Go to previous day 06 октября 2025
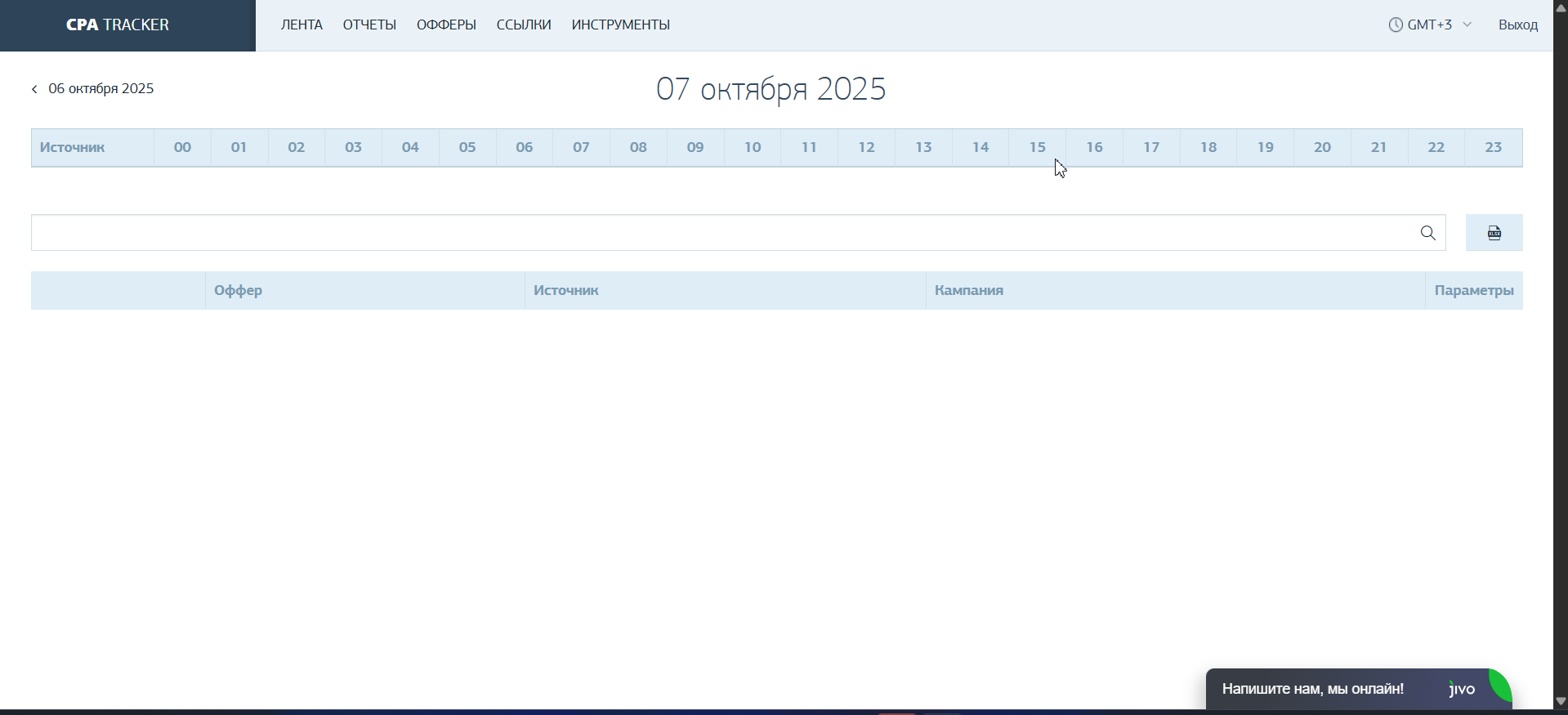Image resolution: width=1568 pixels, height=715 pixels. click(101, 89)
